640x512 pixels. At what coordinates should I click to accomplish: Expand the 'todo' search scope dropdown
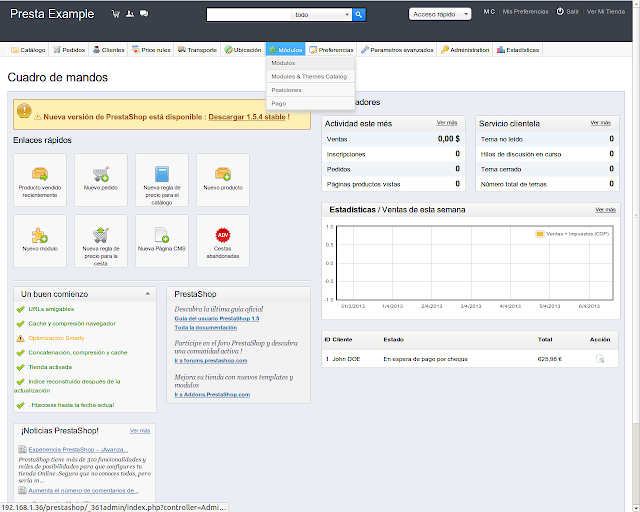[322, 15]
